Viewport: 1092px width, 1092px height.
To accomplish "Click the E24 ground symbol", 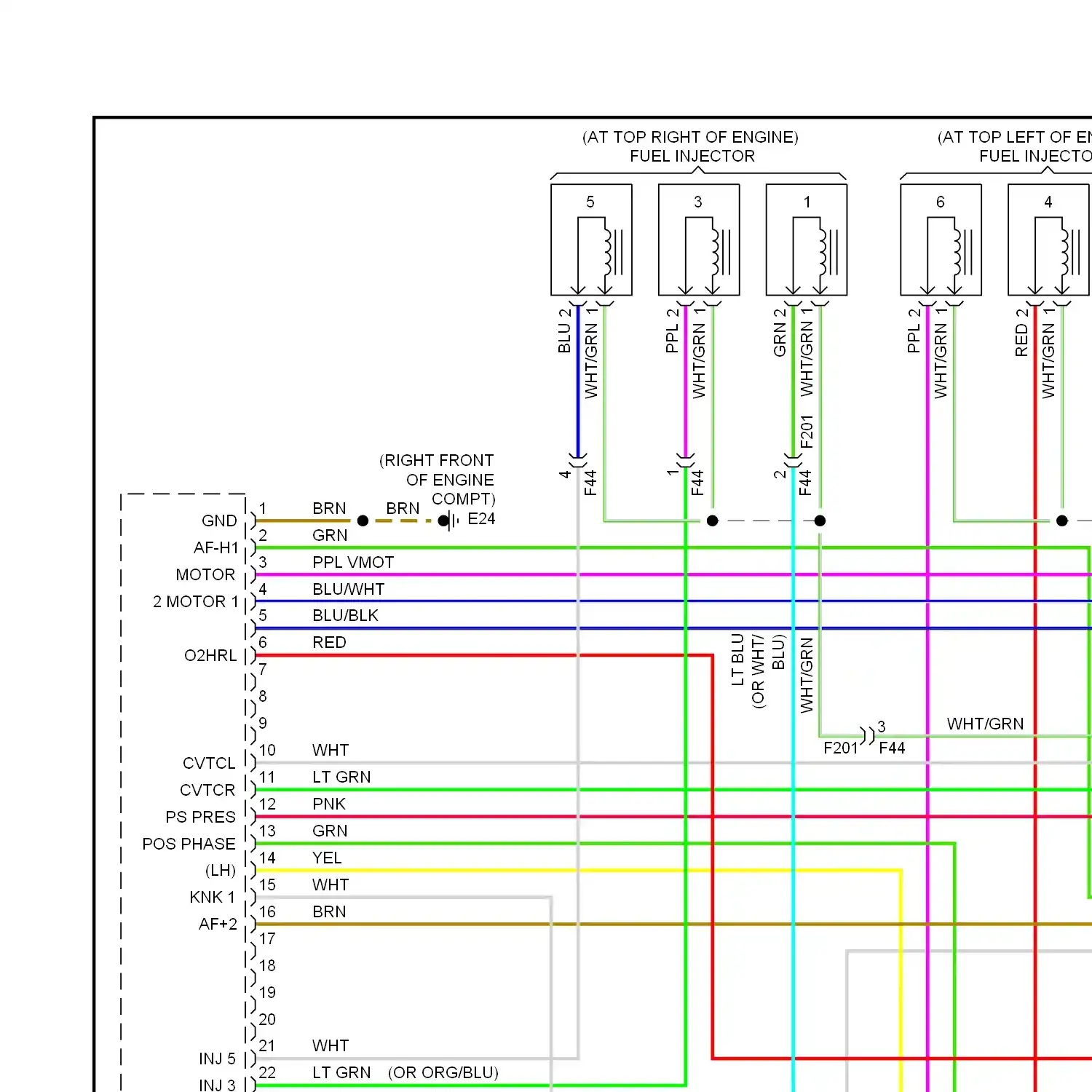I will [x=449, y=521].
